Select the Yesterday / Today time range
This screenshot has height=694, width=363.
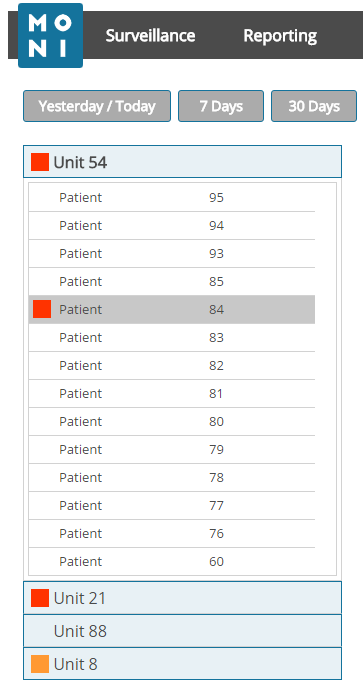coord(97,106)
